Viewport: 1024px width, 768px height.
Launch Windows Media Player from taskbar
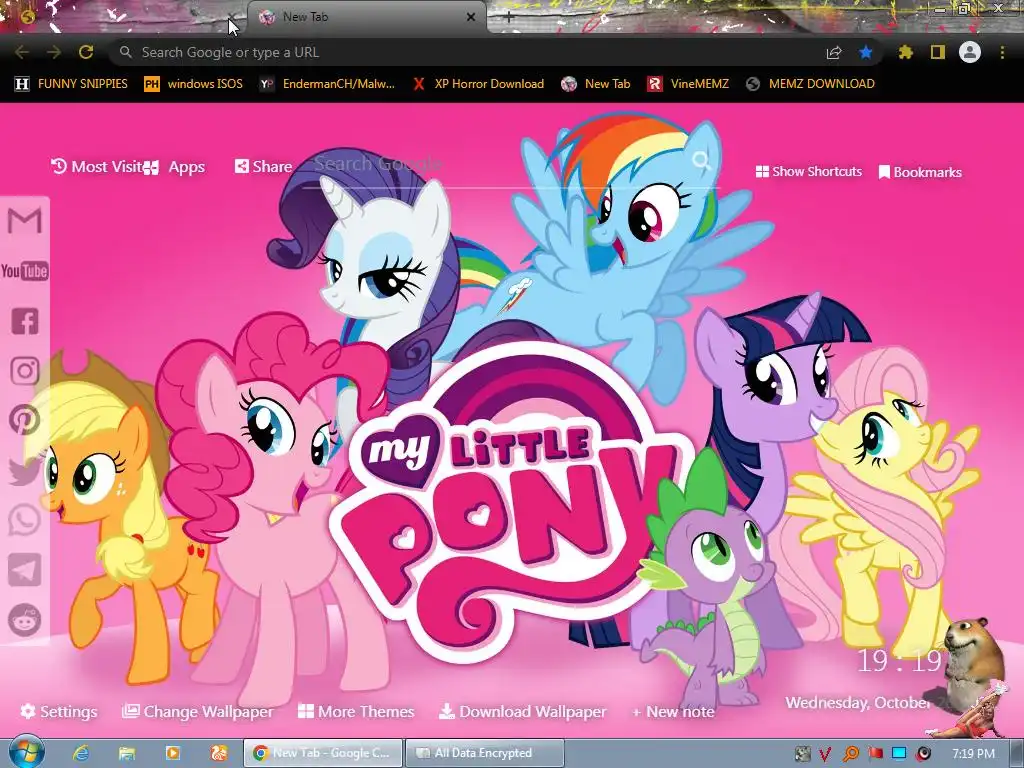173,753
